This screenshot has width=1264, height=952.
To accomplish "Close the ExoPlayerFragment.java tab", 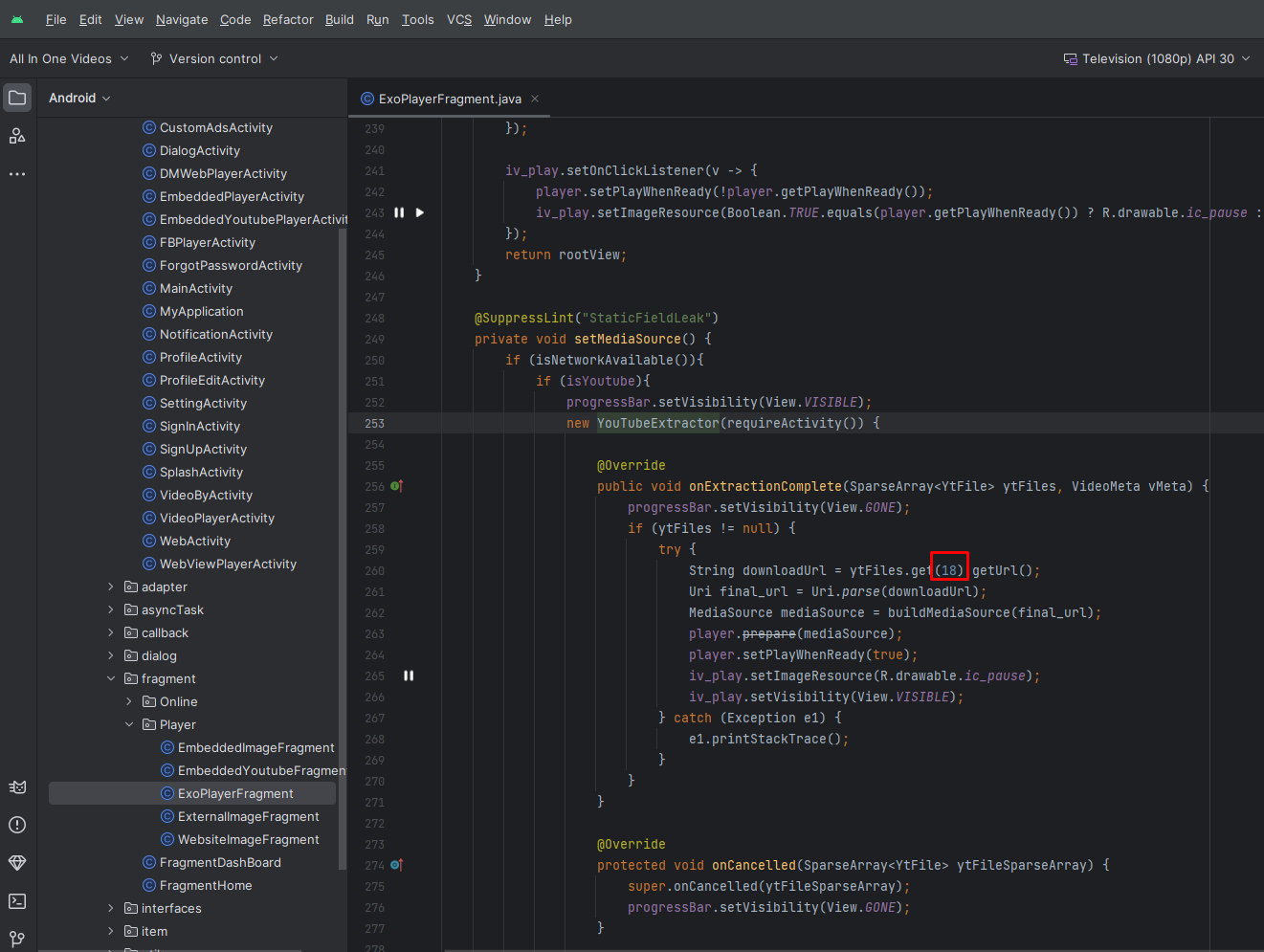I will [x=535, y=99].
